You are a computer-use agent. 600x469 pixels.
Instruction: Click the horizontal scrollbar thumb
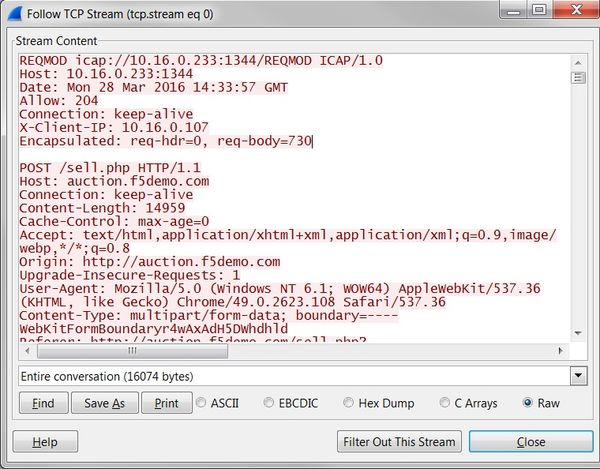(x=132, y=350)
